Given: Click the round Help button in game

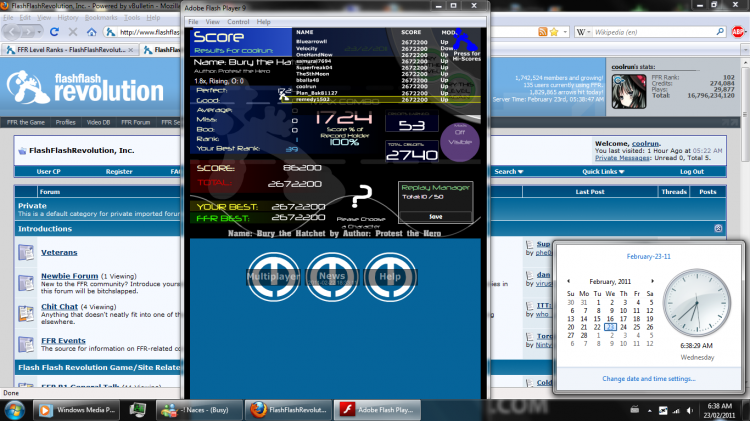Looking at the screenshot, I should point(390,277).
